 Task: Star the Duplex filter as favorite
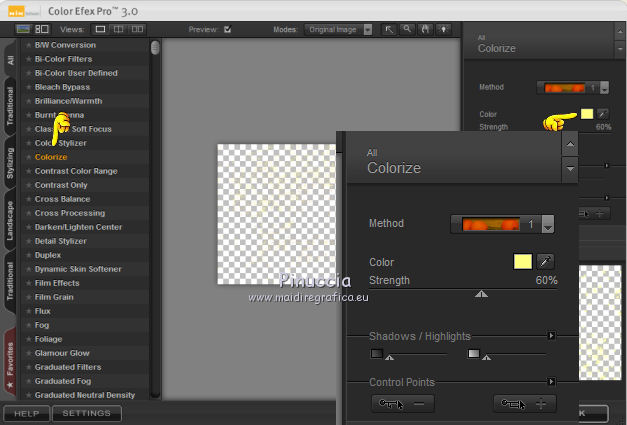pyautogui.click(x=28, y=255)
